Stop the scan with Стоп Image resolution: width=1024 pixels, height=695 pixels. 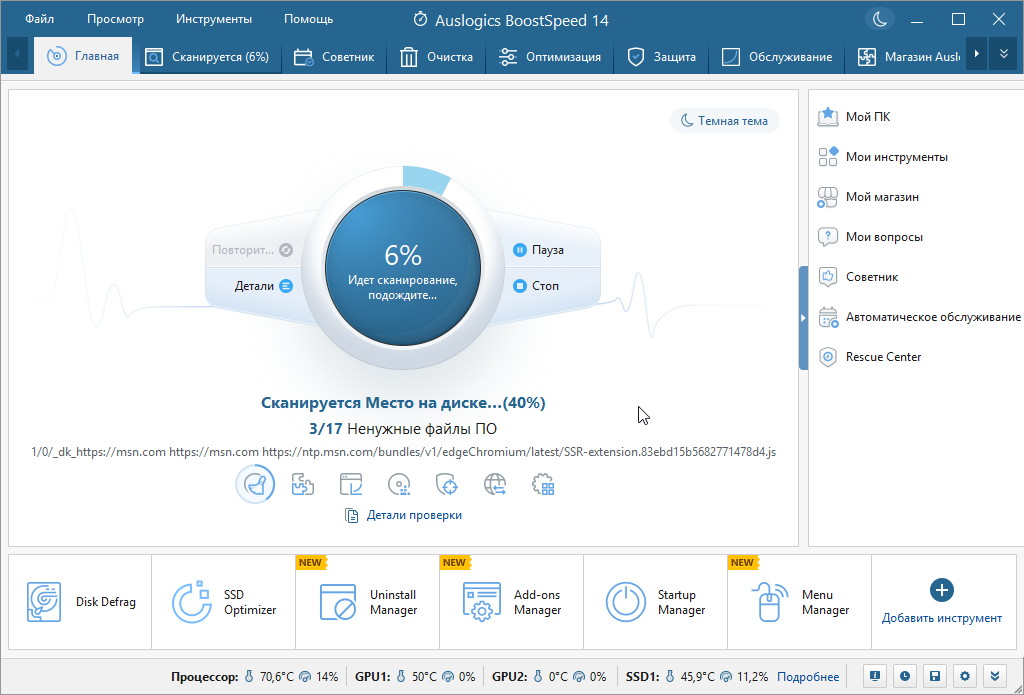tap(536, 286)
